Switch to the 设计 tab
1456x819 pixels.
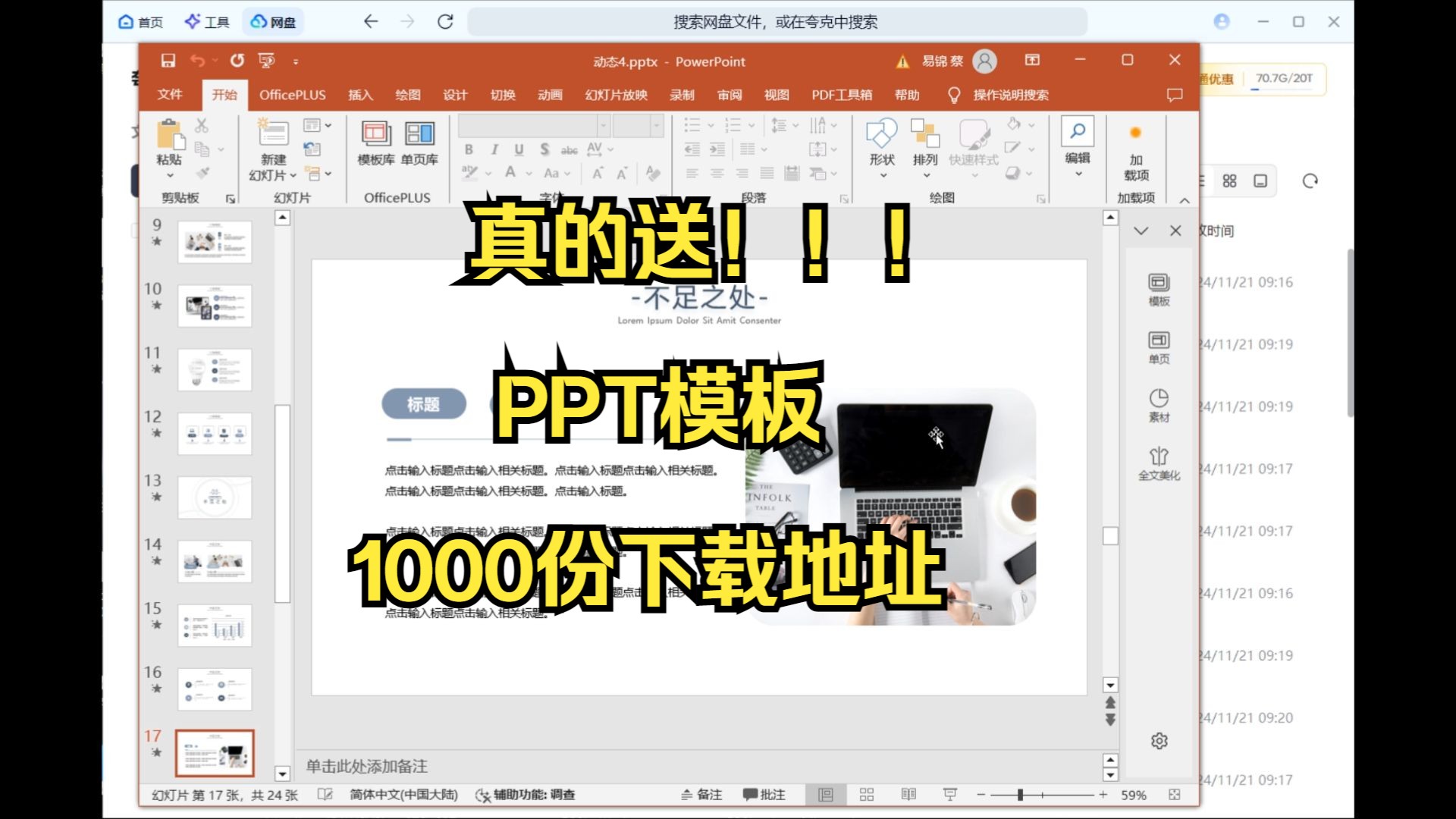455,95
